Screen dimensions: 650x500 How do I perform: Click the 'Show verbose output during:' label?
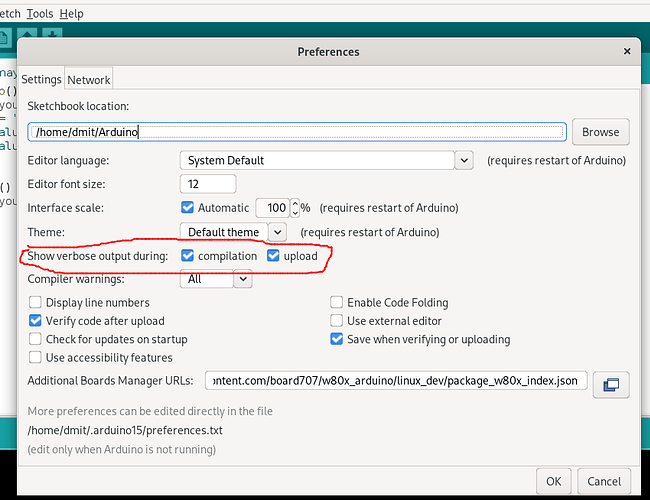pos(97,256)
